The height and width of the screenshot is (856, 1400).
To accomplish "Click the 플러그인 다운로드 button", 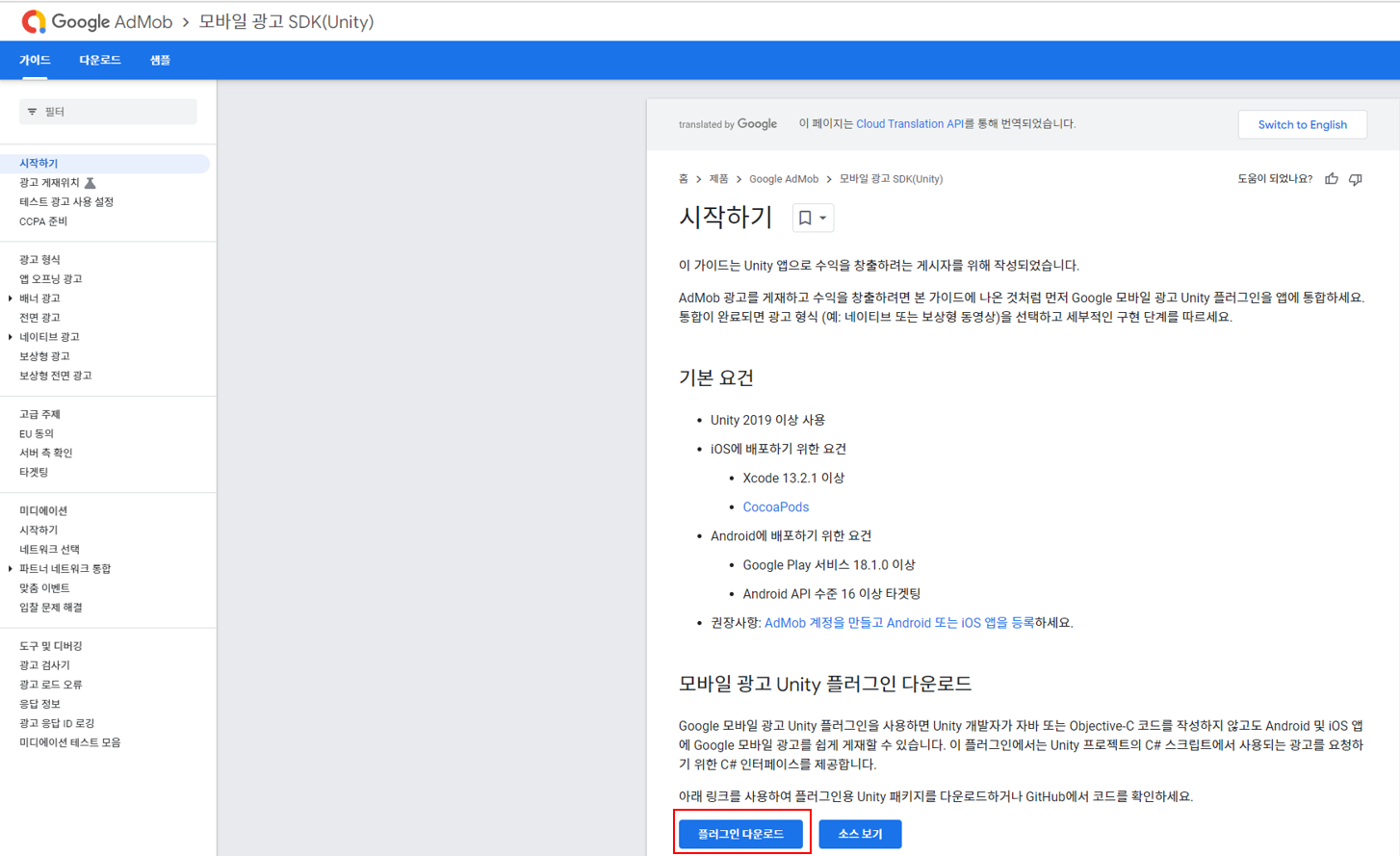I will (740, 834).
